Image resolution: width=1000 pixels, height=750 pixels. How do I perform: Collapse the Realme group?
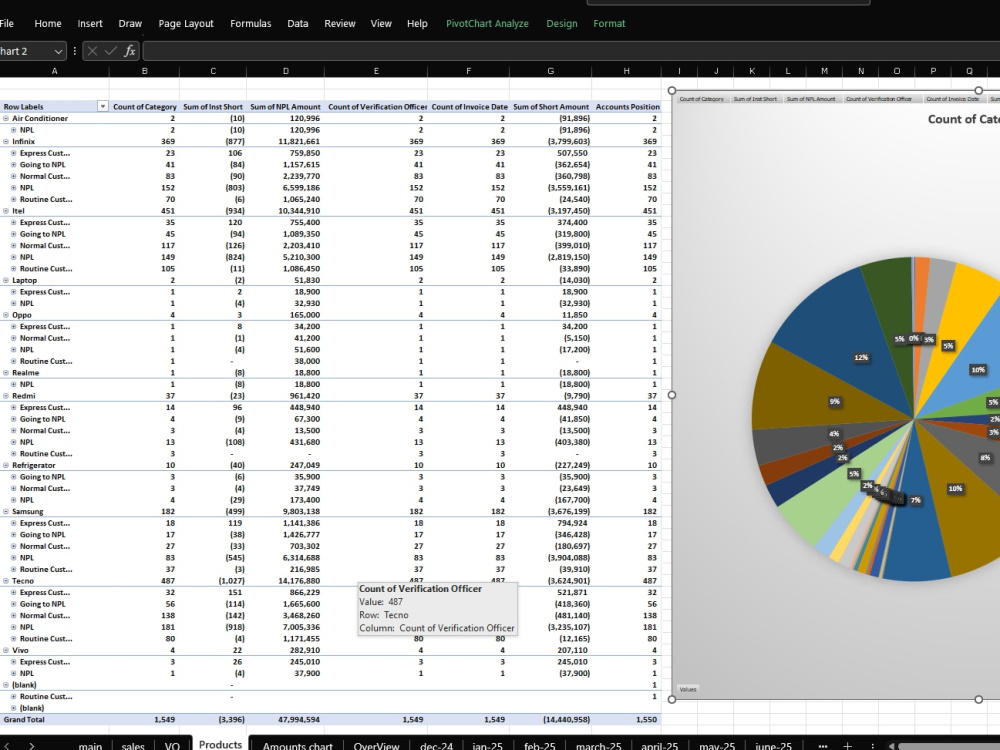coord(6,372)
